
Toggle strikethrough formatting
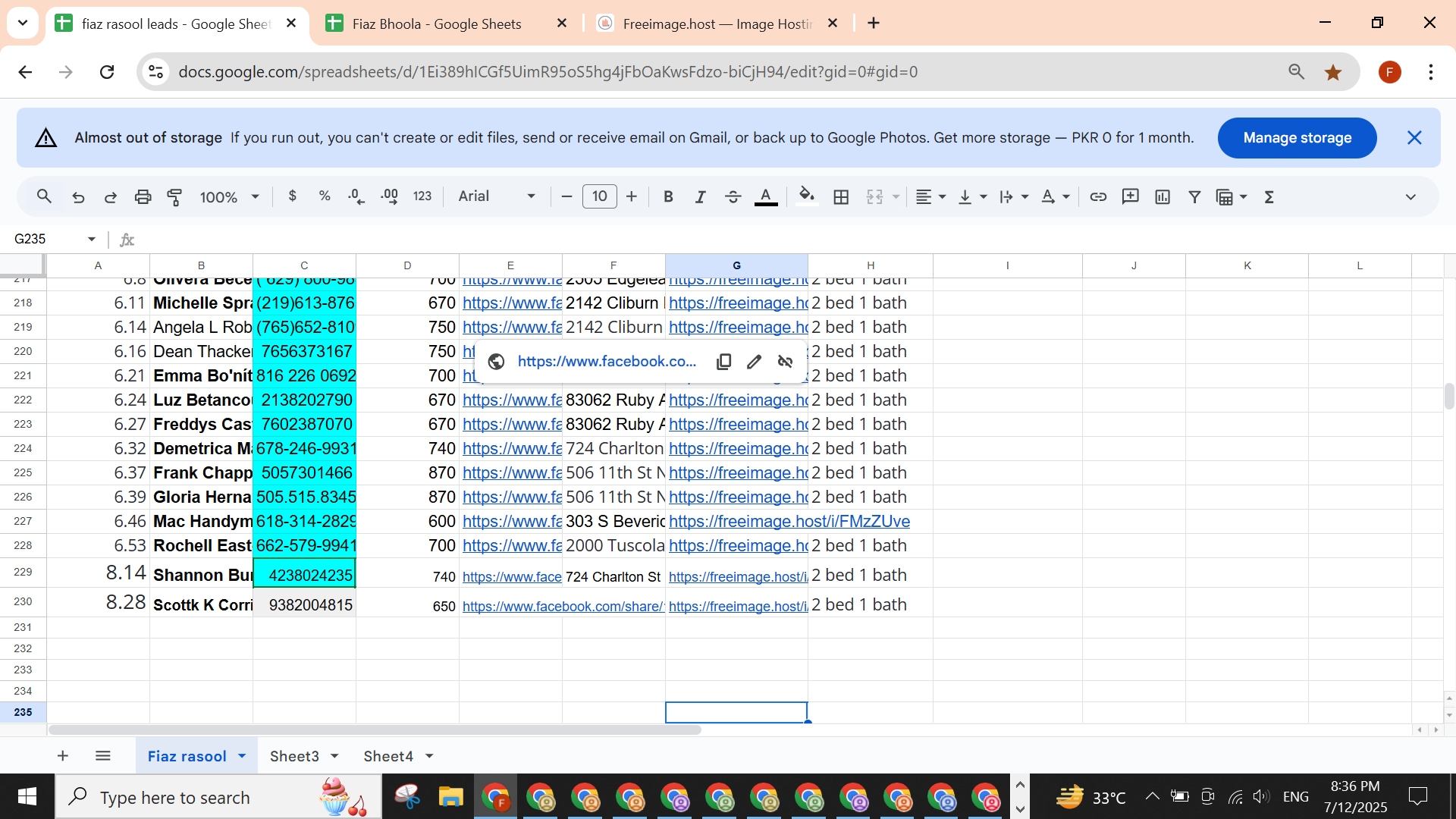(x=733, y=197)
